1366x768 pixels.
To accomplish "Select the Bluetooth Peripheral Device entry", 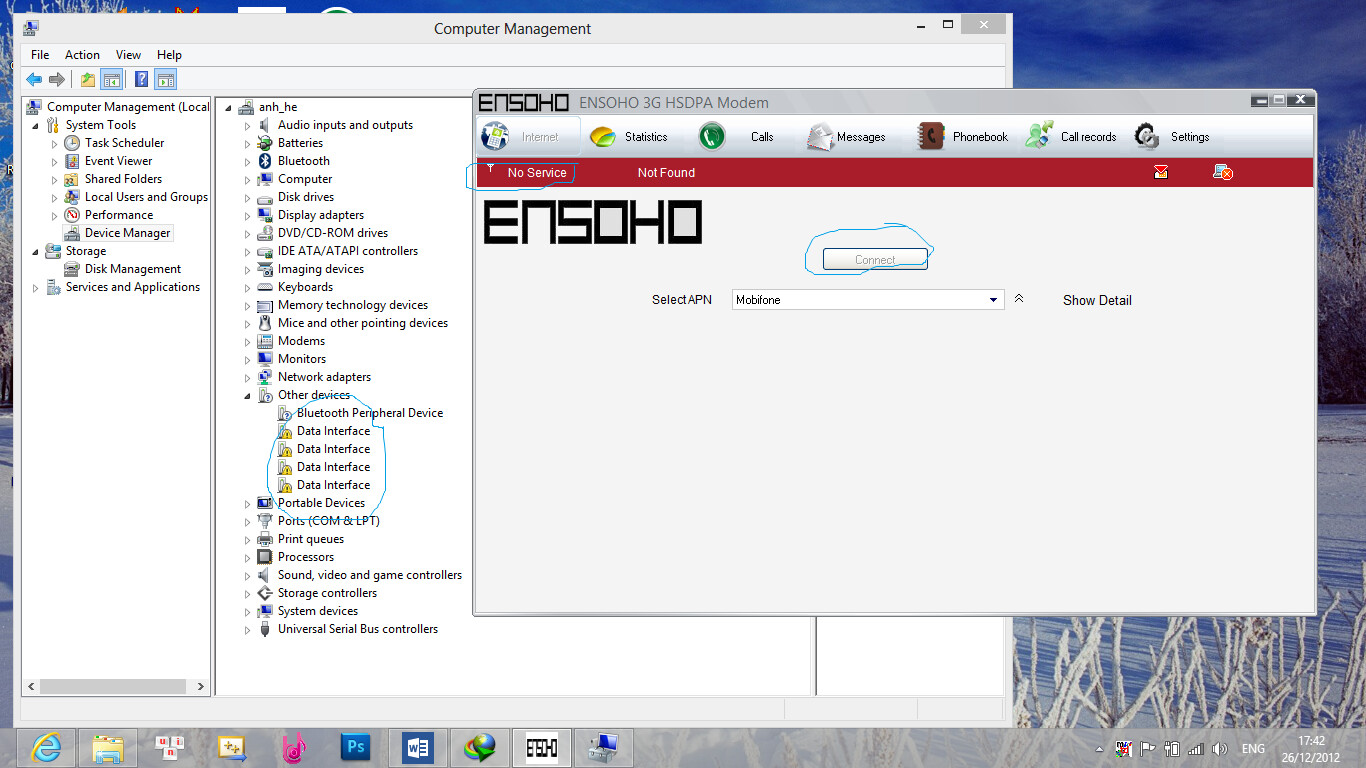I will [x=369, y=413].
